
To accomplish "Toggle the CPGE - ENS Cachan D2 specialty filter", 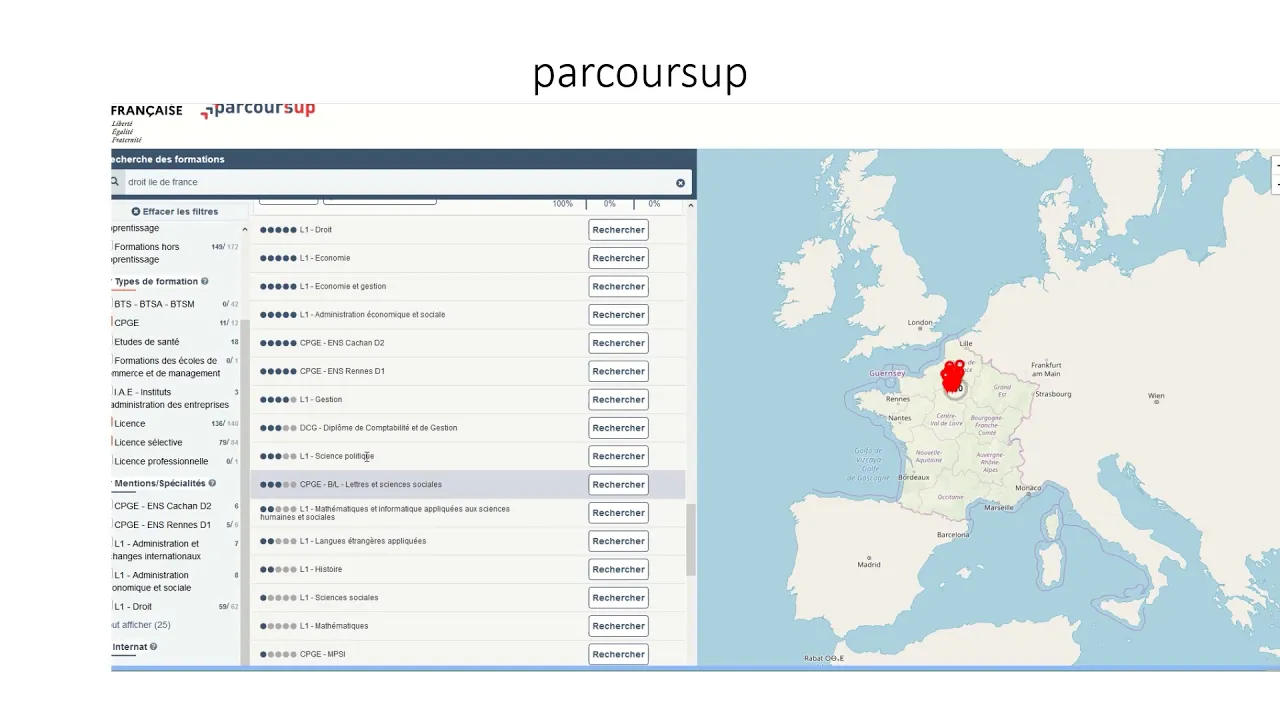I will point(162,506).
